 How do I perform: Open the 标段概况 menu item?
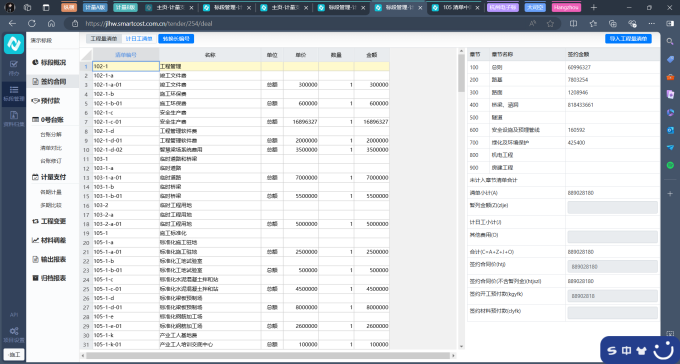[49, 62]
